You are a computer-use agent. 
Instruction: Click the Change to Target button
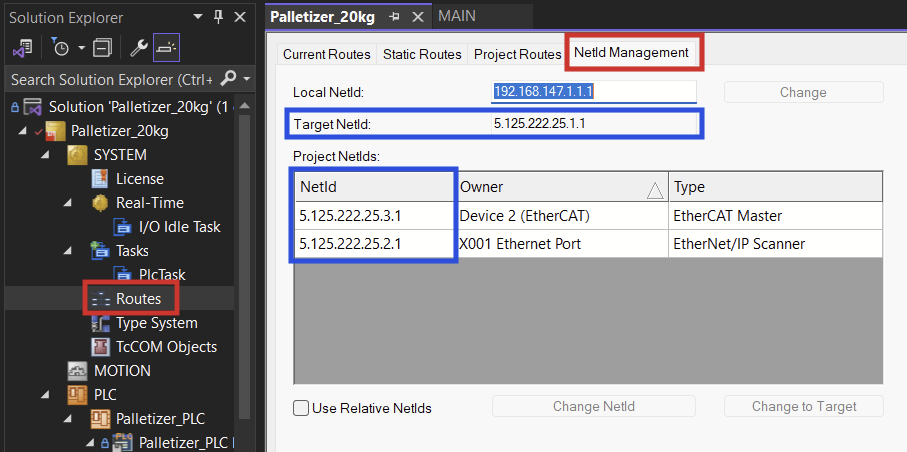(803, 406)
